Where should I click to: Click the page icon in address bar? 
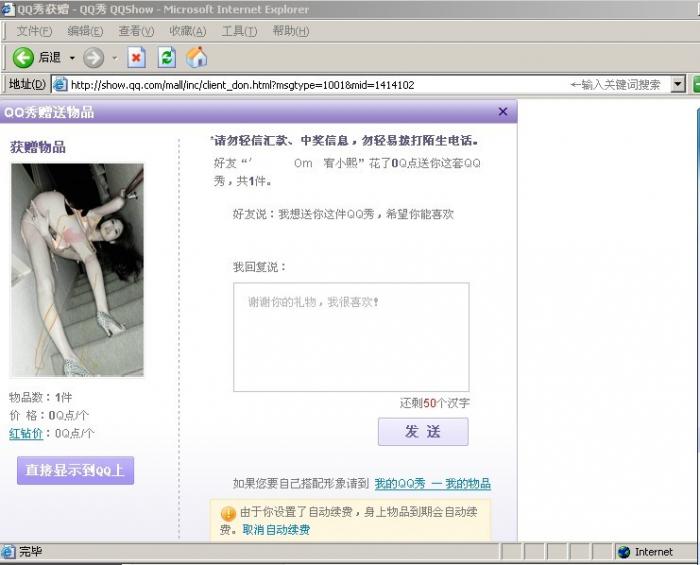pos(60,84)
